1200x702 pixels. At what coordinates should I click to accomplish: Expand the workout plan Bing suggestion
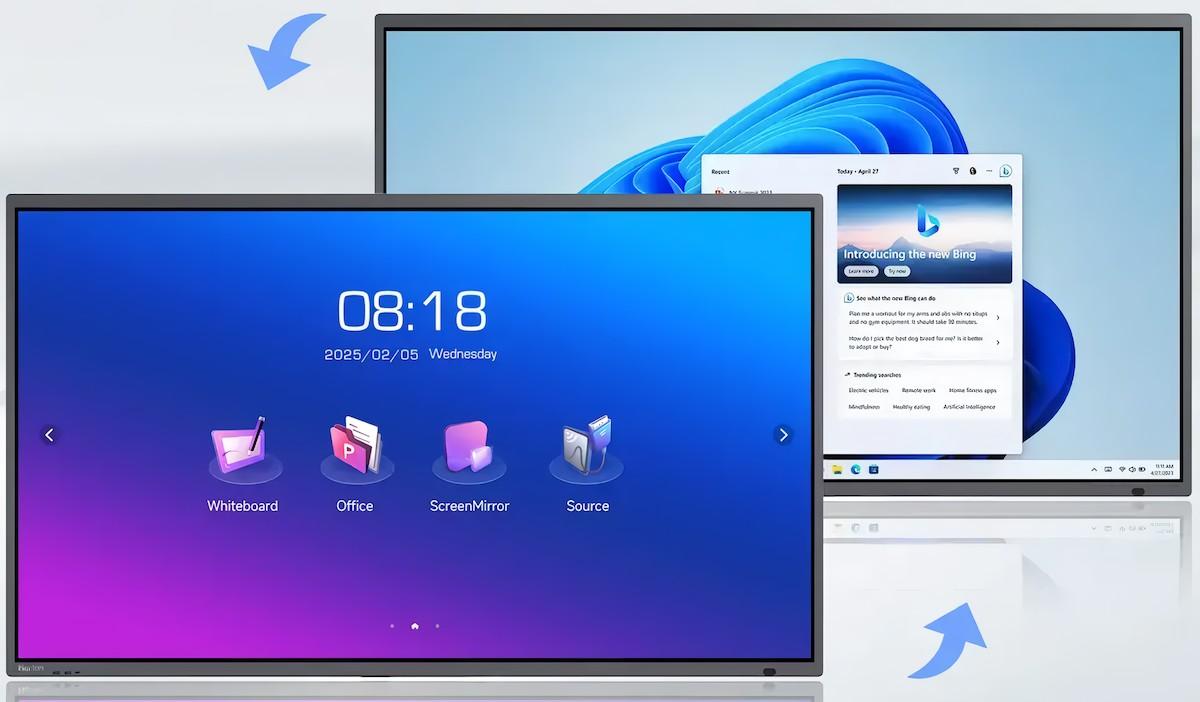tap(997, 318)
